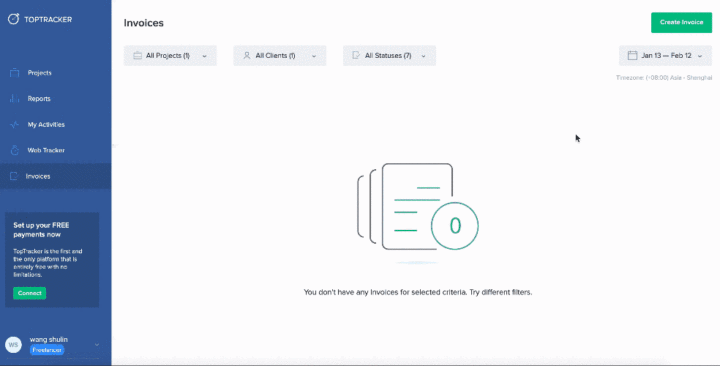Click the Timezone Asia - Shanghai text

pos(664,78)
